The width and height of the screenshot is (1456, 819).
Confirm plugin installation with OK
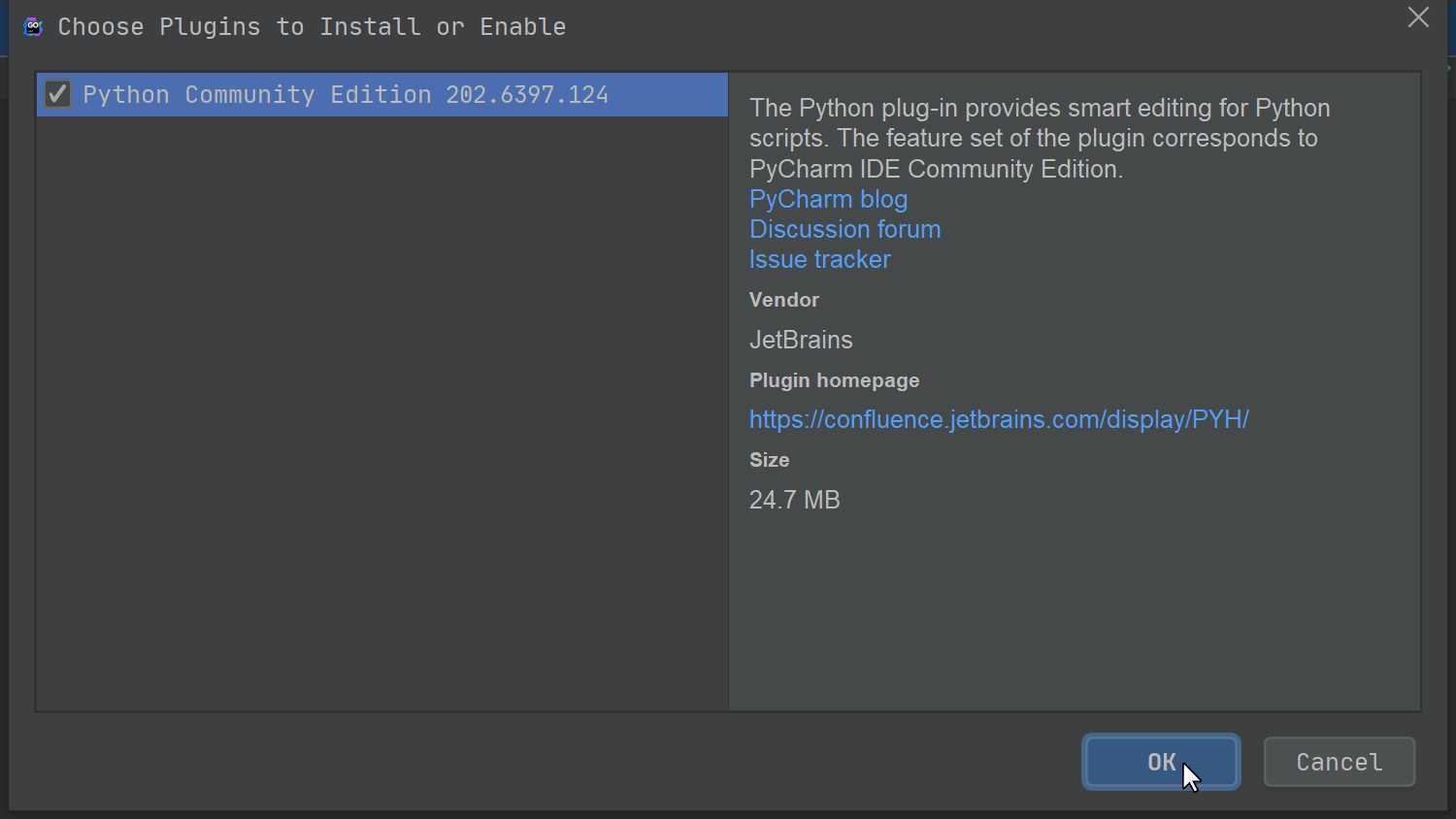pos(1161,762)
